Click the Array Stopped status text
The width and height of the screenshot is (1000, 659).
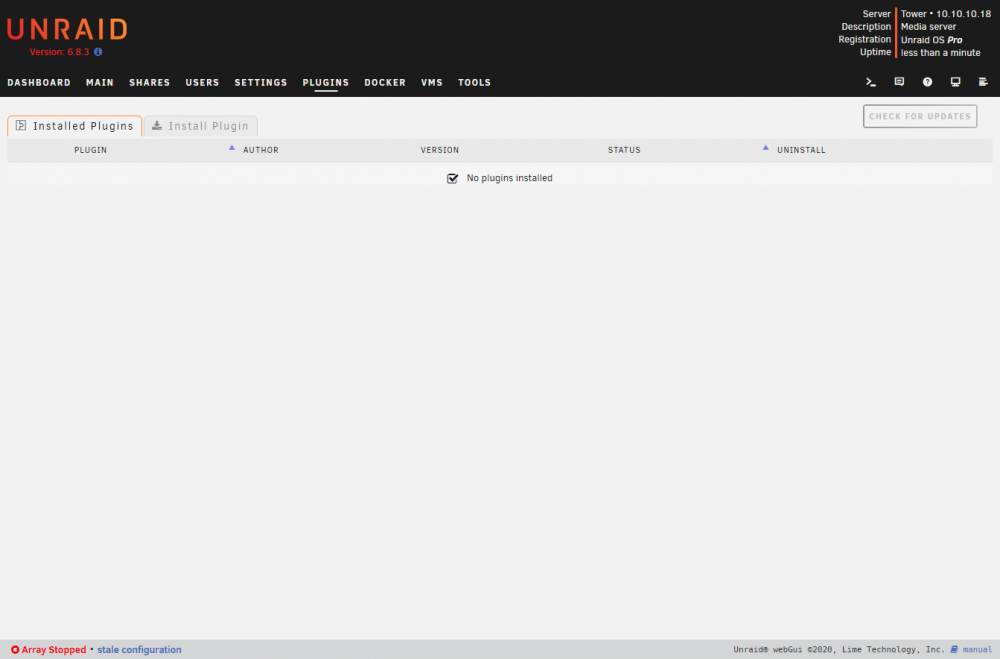click(x=54, y=649)
